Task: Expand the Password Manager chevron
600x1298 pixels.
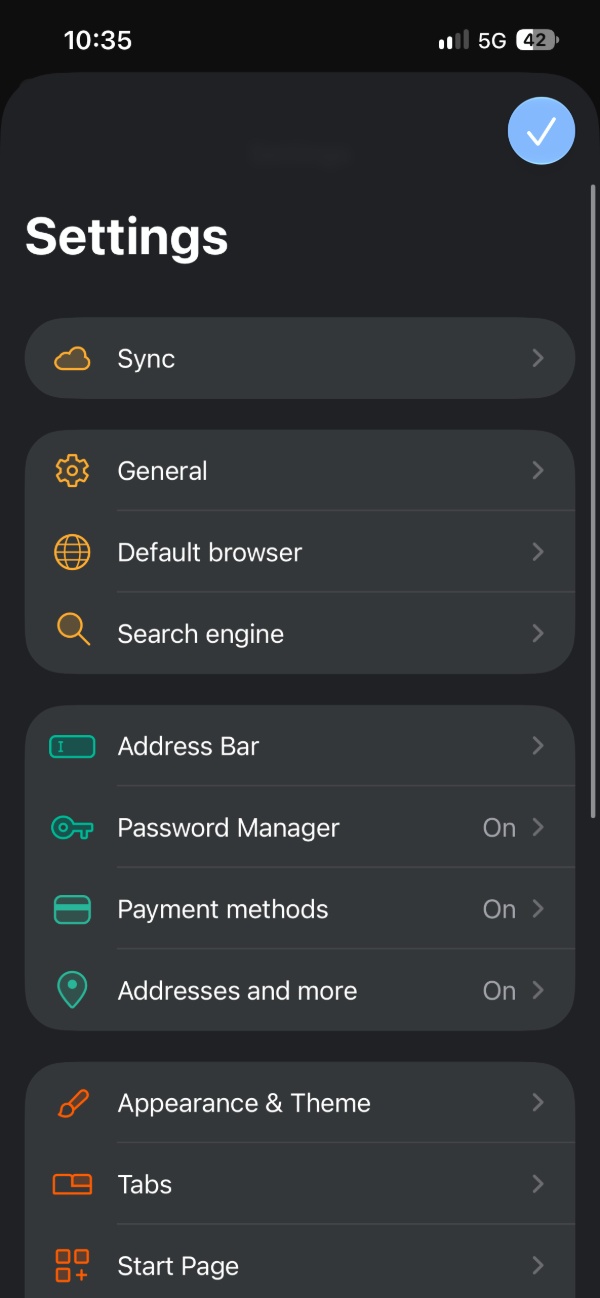Action: [538, 827]
